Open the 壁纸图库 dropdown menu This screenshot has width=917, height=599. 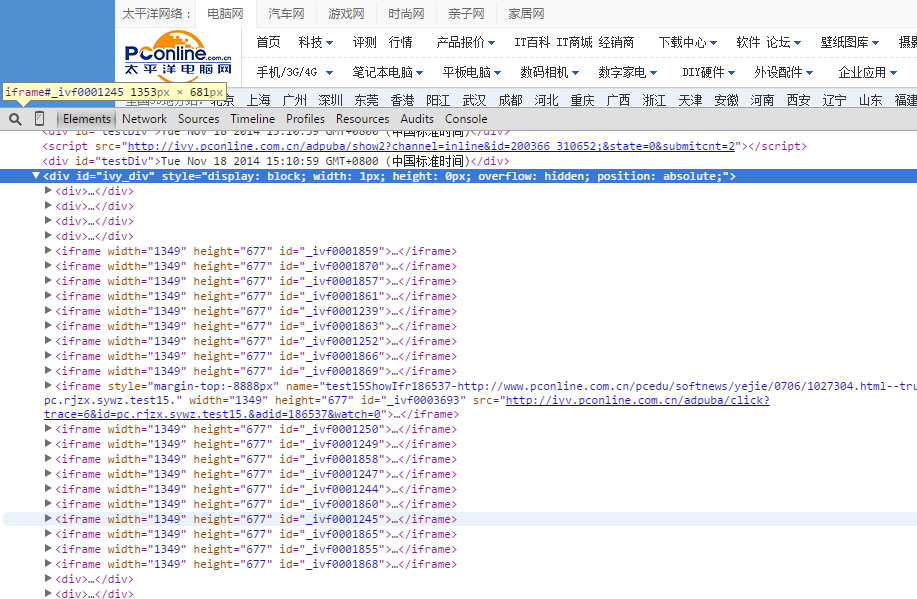click(x=850, y=42)
